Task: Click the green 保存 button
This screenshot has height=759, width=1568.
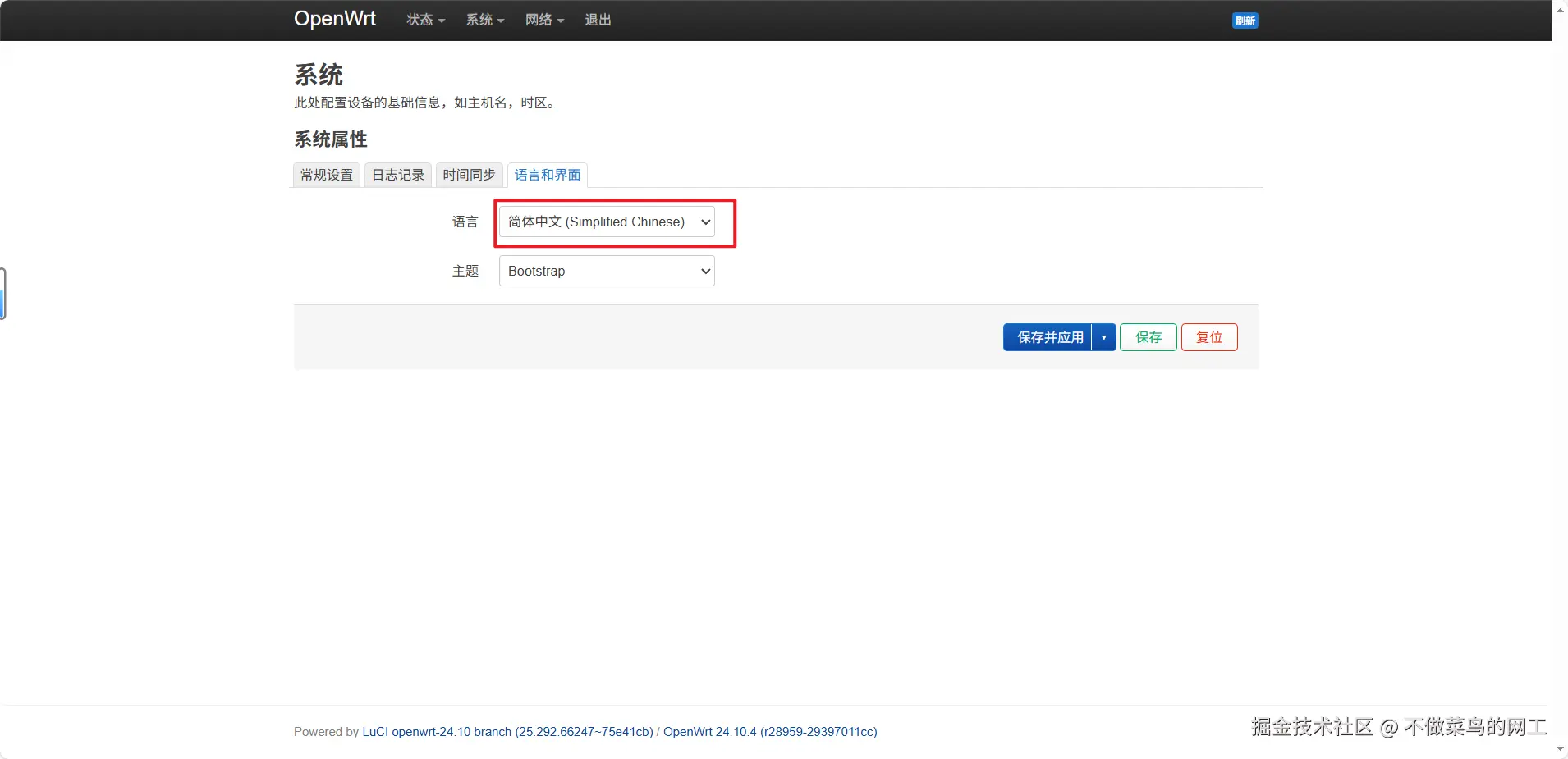Action: 1148,337
